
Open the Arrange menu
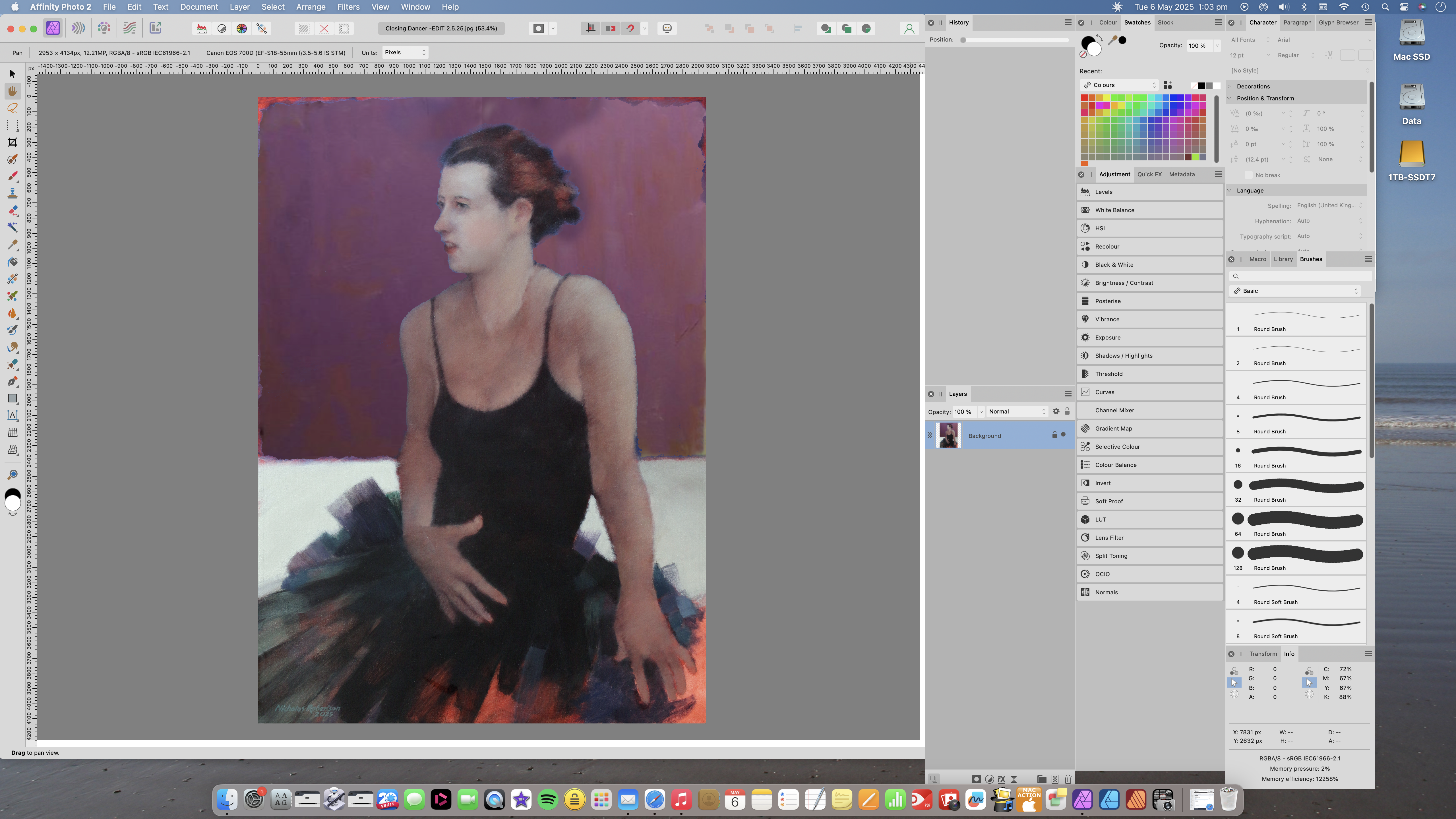pos(310,7)
